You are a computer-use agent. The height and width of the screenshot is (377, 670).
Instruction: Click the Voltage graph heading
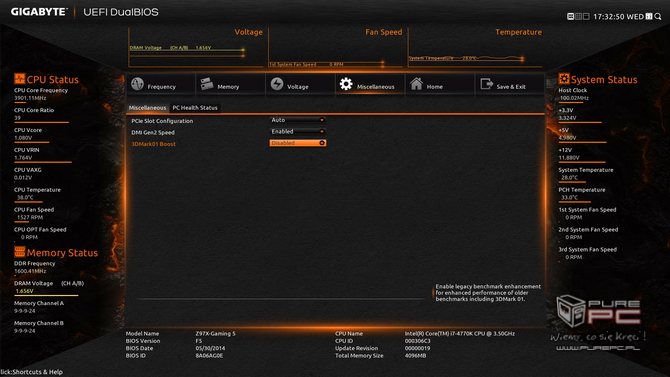tap(249, 32)
